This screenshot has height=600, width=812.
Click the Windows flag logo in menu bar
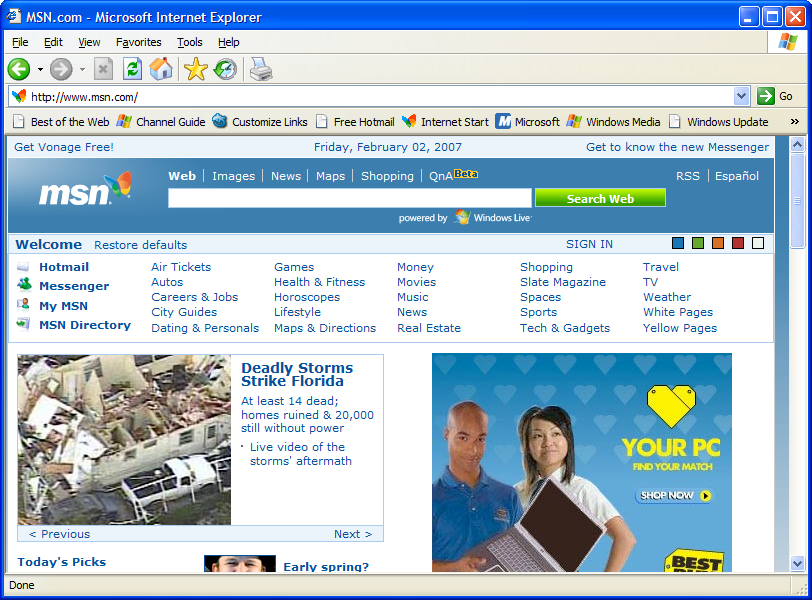(x=788, y=41)
